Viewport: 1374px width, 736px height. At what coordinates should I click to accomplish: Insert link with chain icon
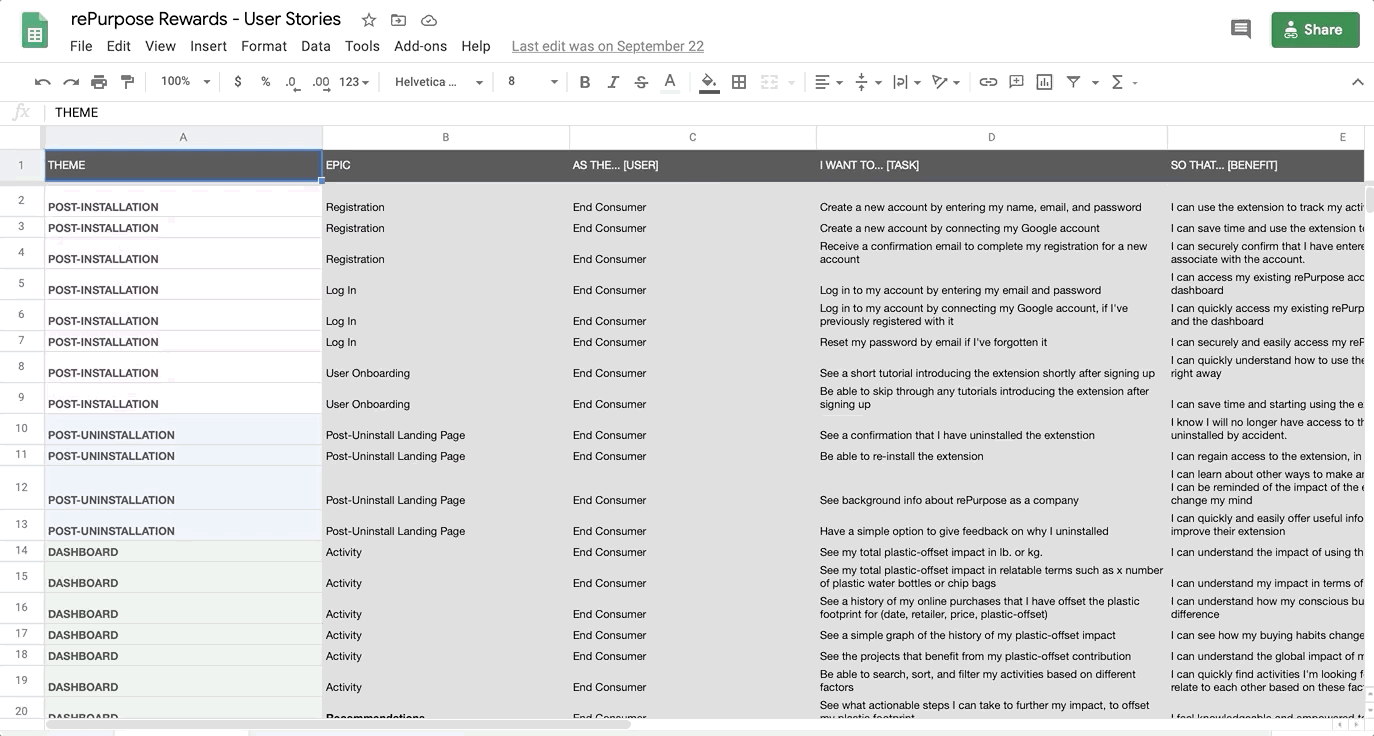988,82
